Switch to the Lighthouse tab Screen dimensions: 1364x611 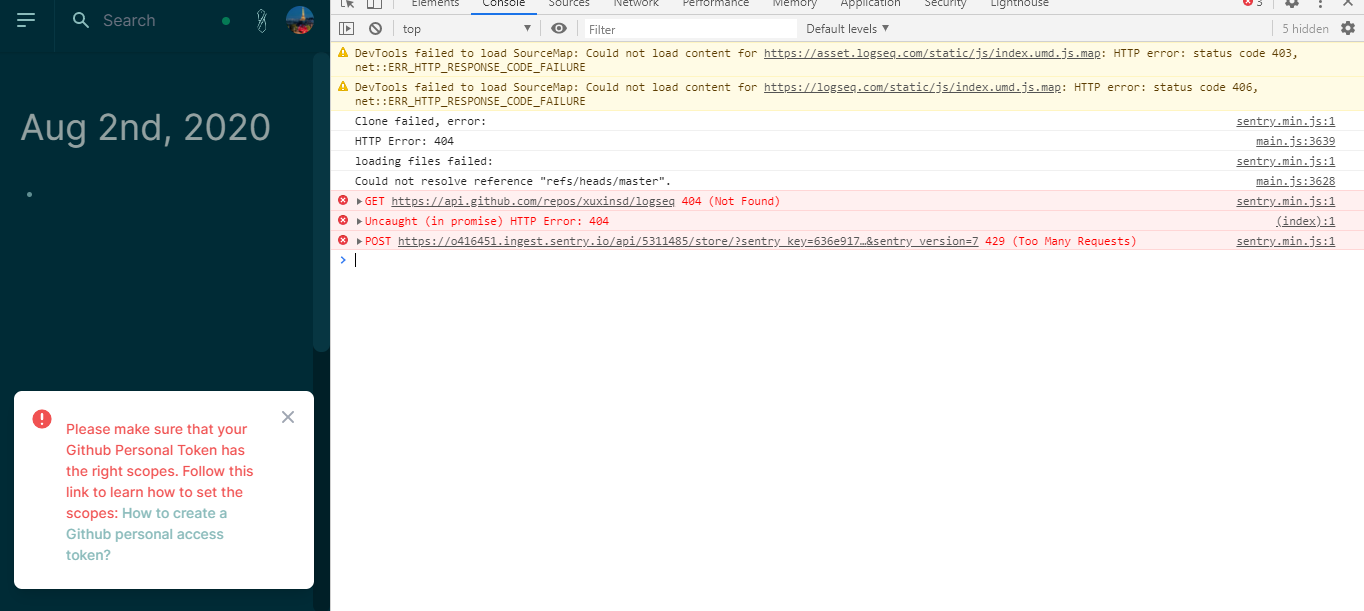1019,4
